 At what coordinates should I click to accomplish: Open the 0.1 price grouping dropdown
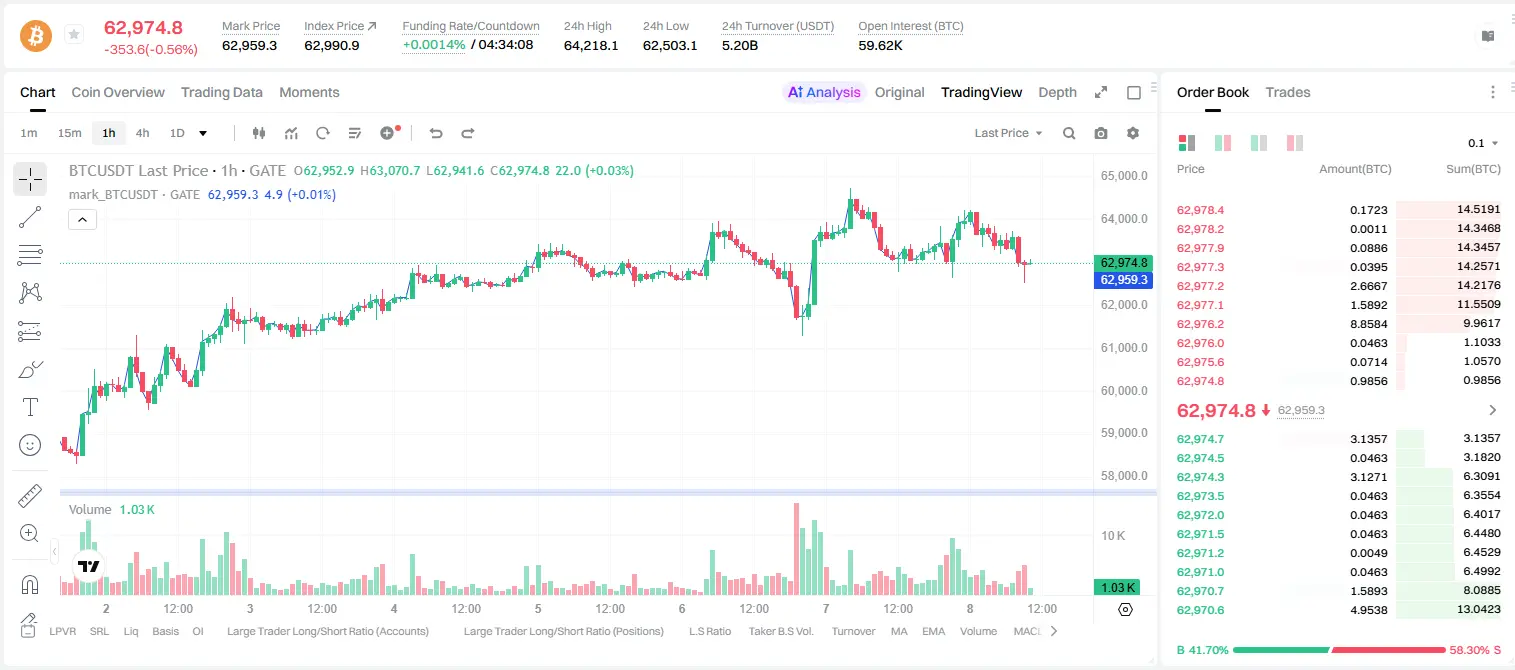1483,143
